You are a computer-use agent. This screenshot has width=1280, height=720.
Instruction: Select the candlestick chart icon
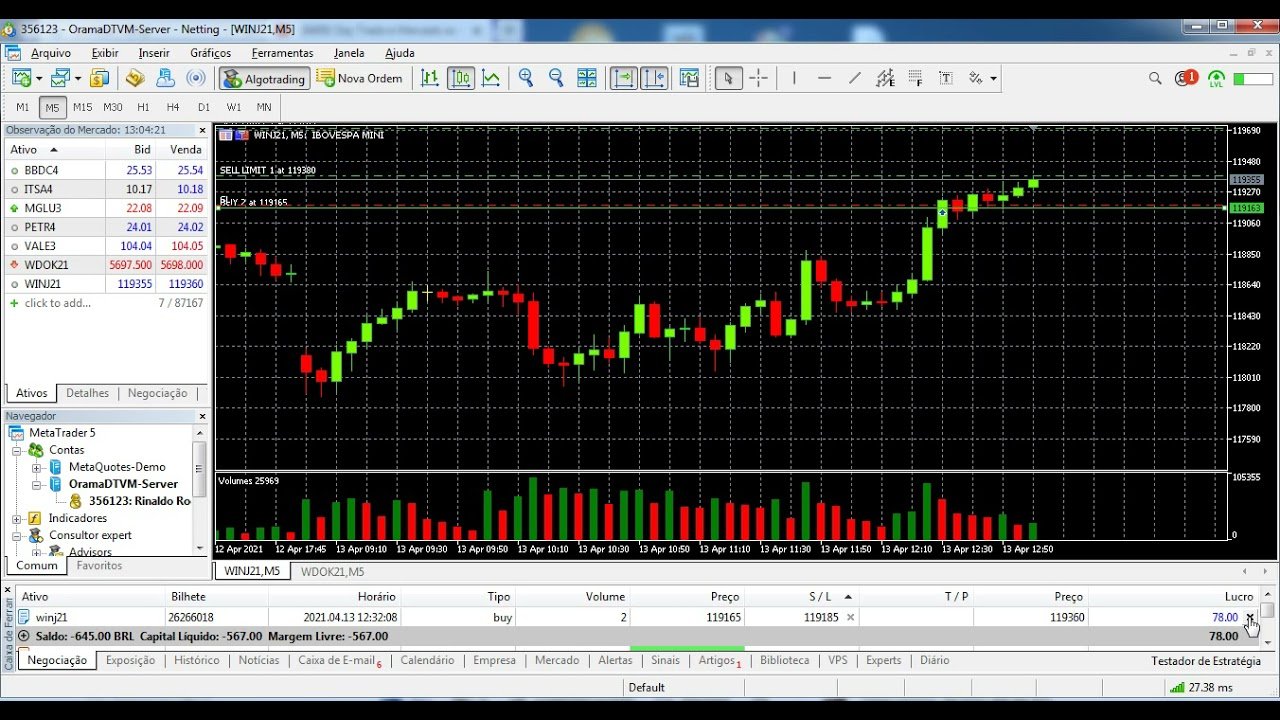tap(461, 78)
